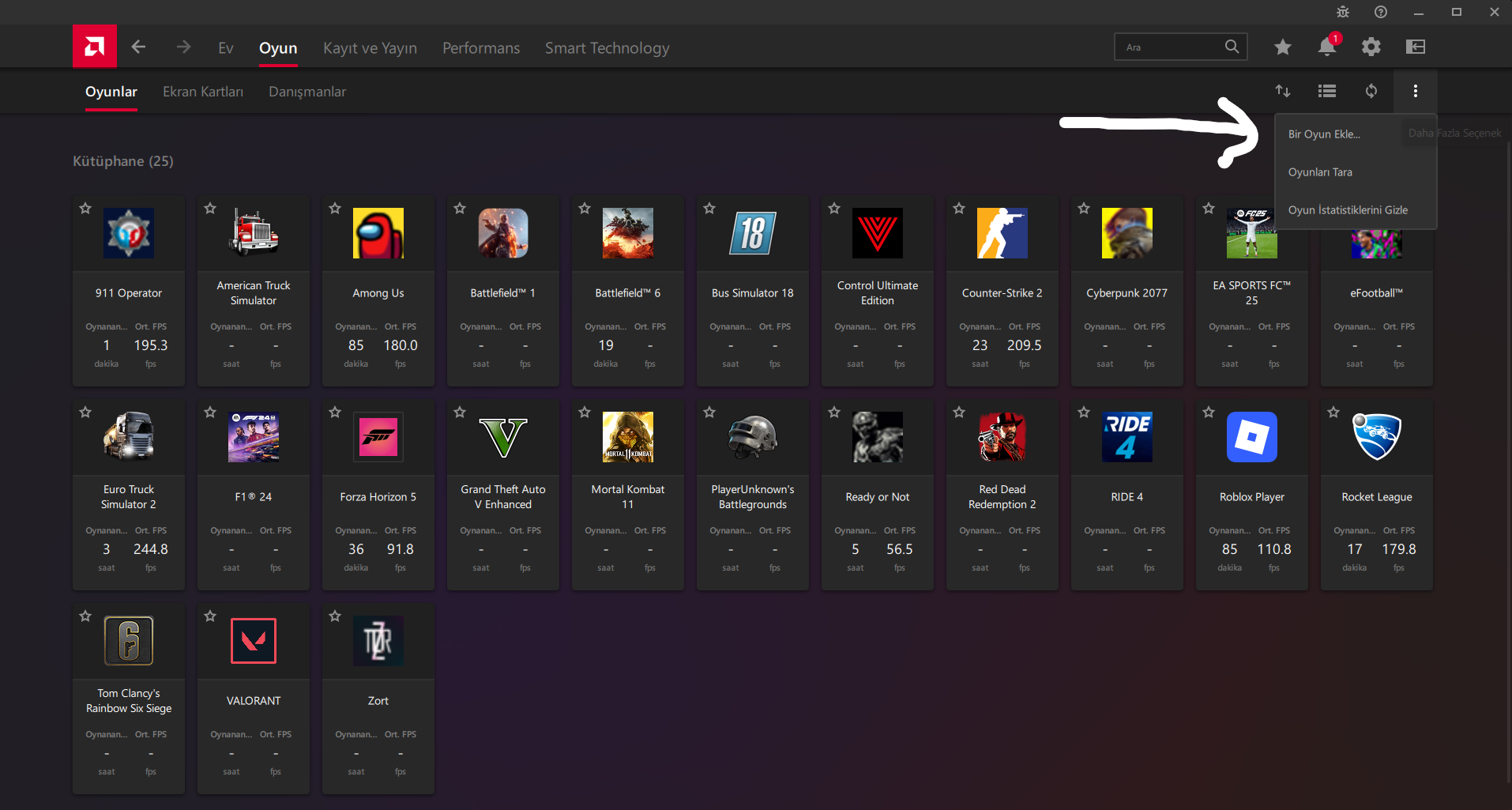This screenshot has height=810, width=1512.
Task: Click the Ara search input field
Action: click(1180, 47)
